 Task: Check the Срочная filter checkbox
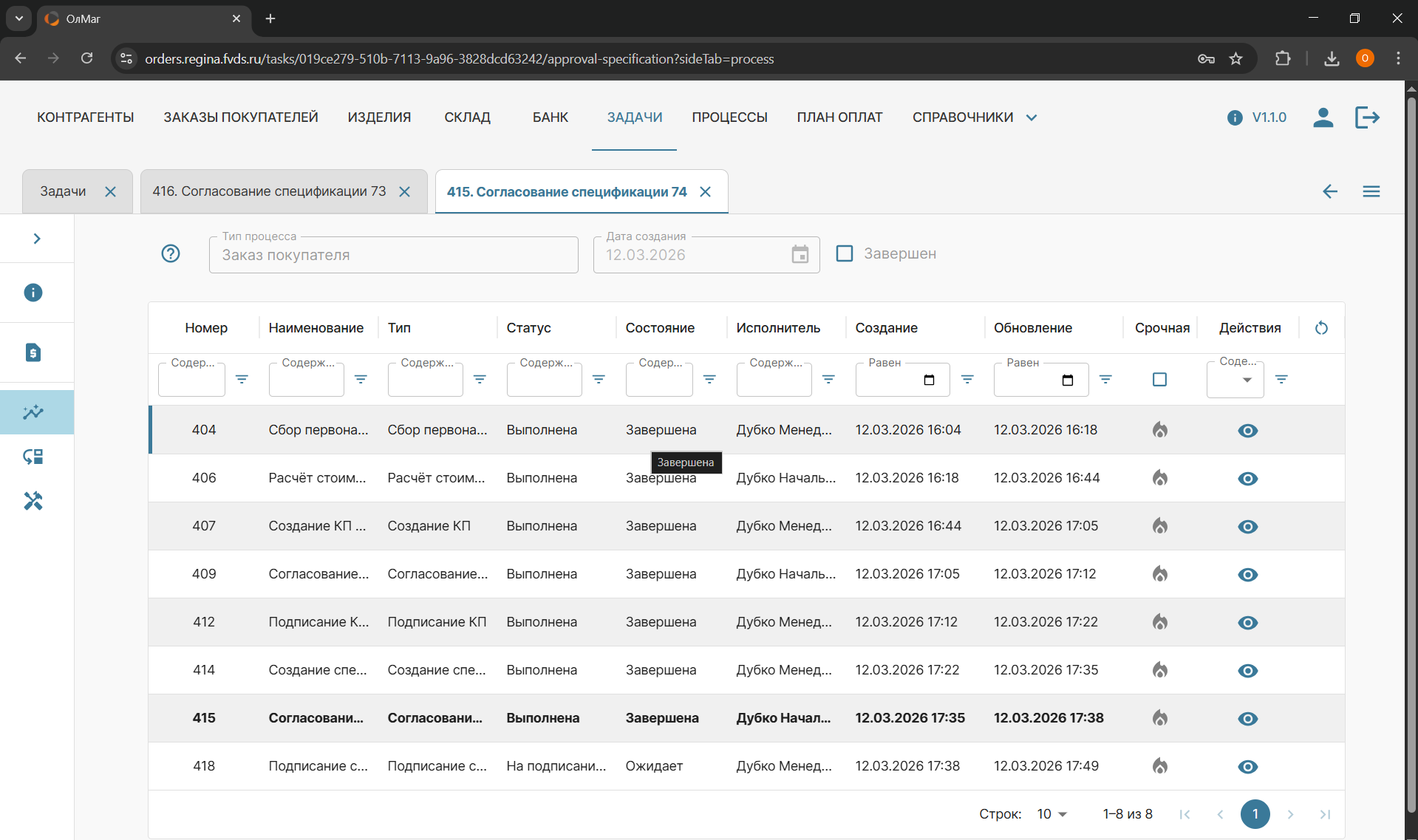click(1159, 380)
